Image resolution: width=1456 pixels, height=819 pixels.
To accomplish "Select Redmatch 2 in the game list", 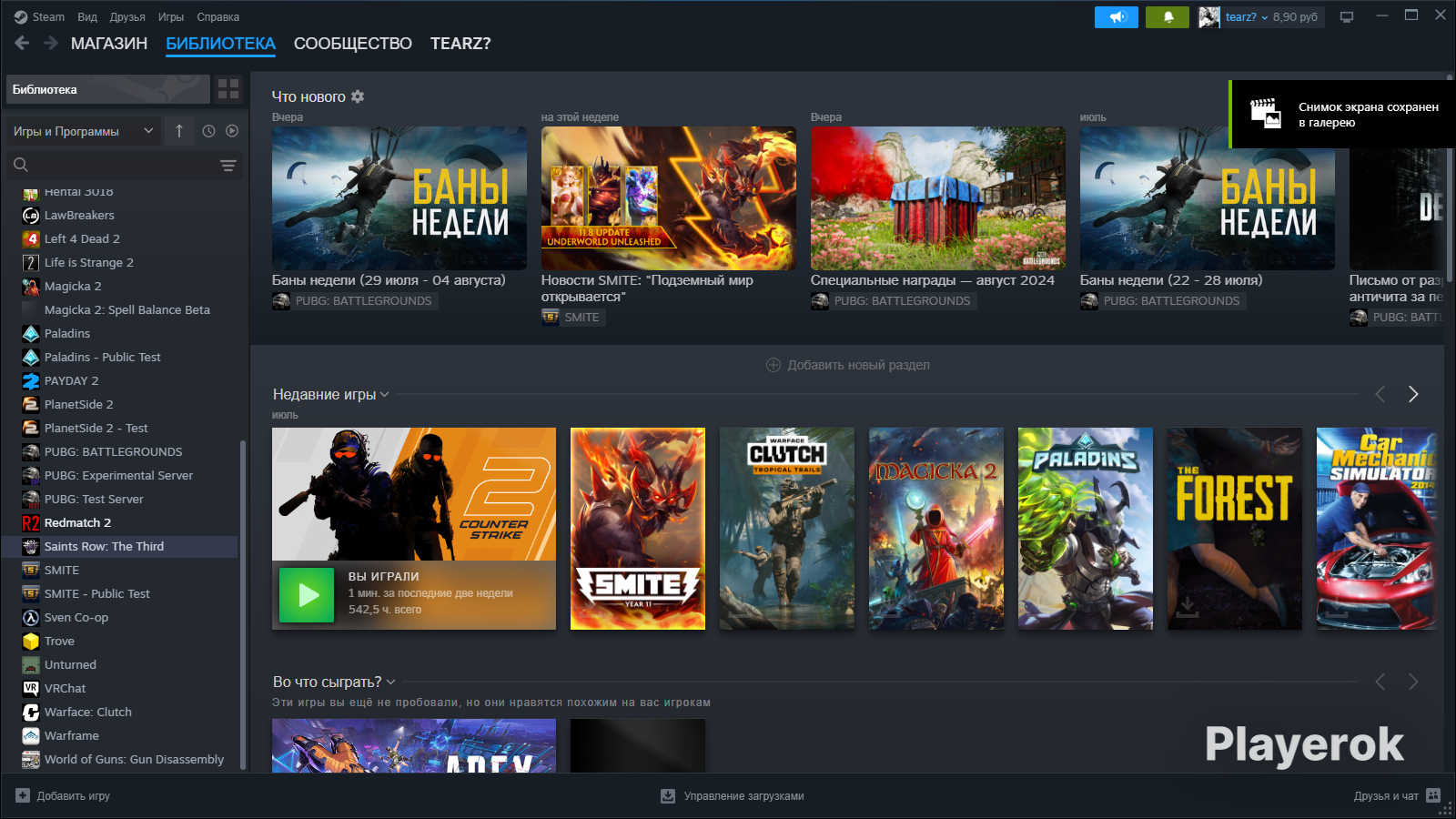I will point(120,523).
